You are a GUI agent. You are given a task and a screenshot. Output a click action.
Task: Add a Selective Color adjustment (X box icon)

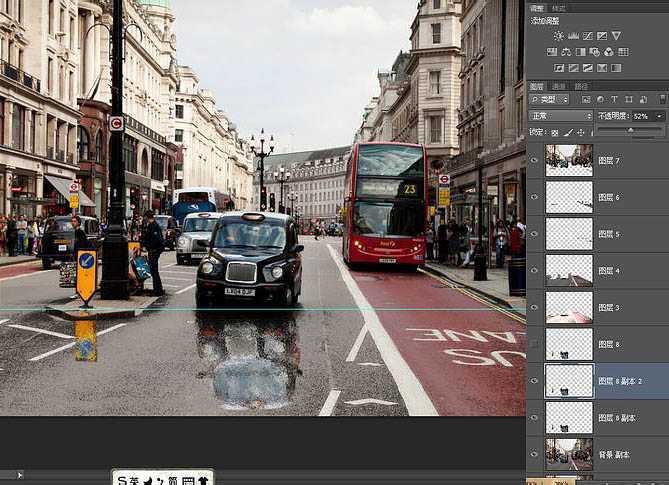click(602, 68)
